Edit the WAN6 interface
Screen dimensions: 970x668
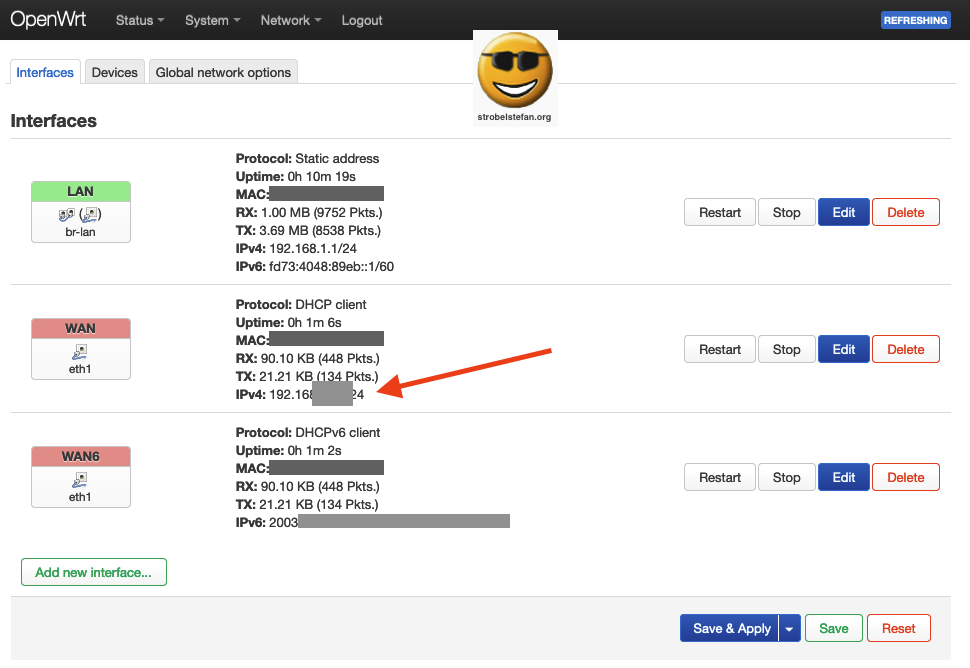click(x=844, y=477)
